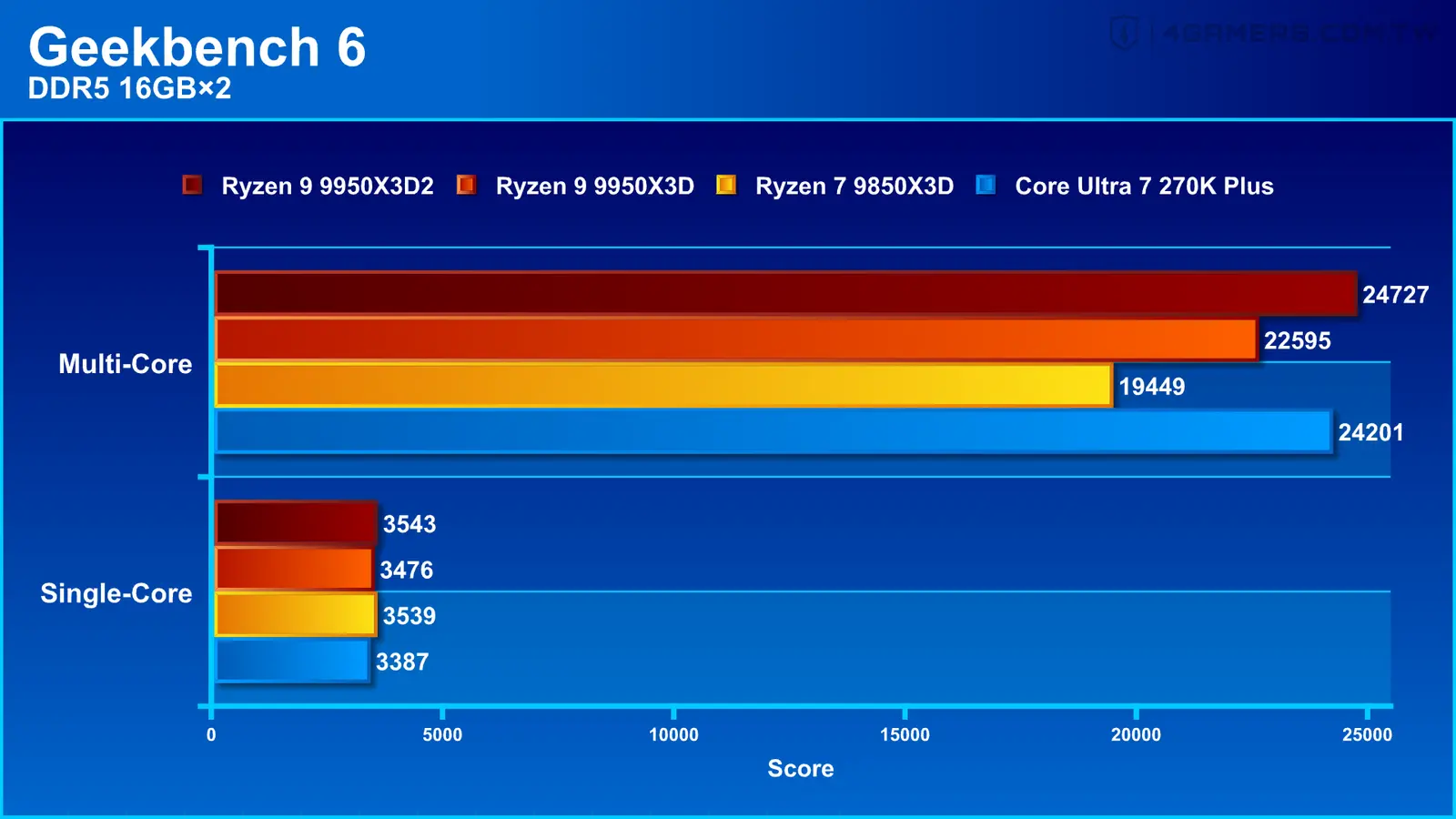
Task: Click the Core Ultra 7 270K Plus legend swatch
Action: [x=986, y=185]
